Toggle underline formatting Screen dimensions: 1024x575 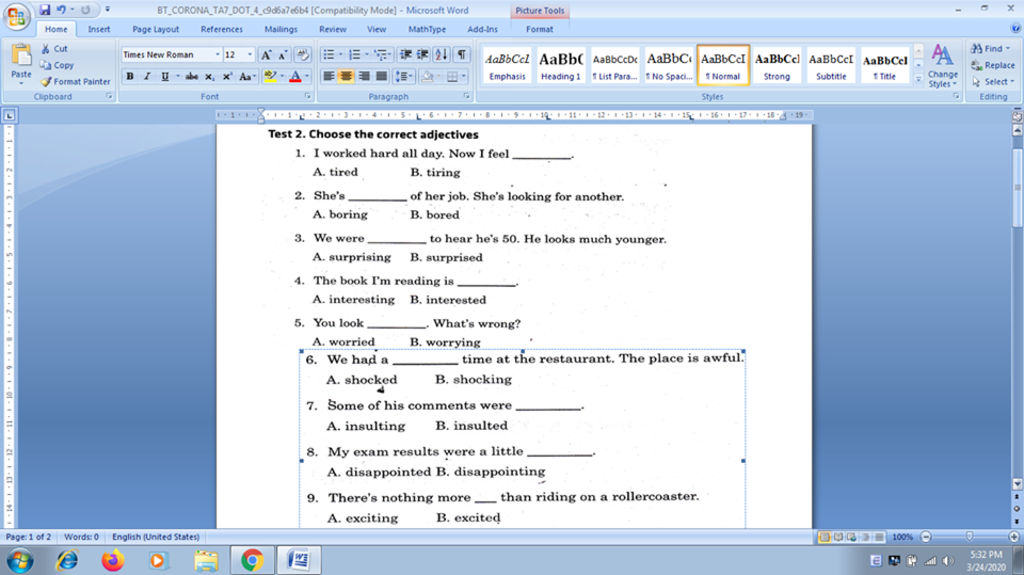pos(165,76)
